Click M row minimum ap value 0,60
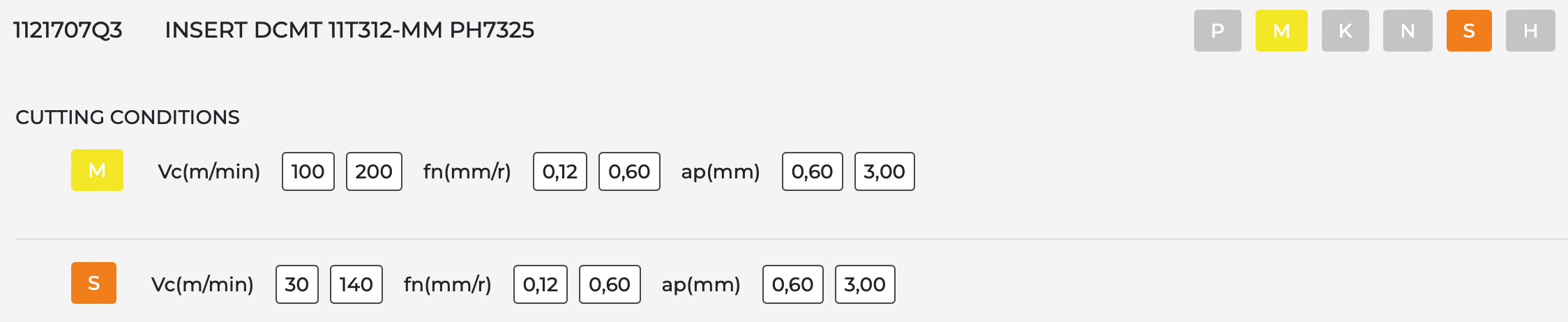Image resolution: width=1568 pixels, height=322 pixels. coord(812,171)
